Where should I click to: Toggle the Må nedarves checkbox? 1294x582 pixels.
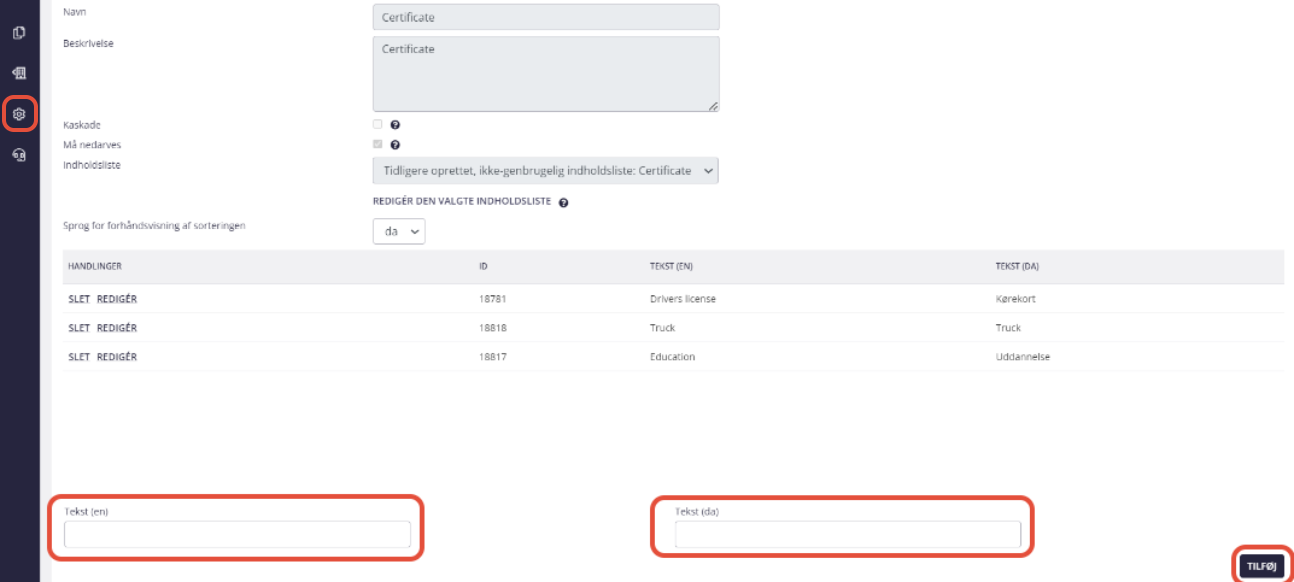pos(377,144)
